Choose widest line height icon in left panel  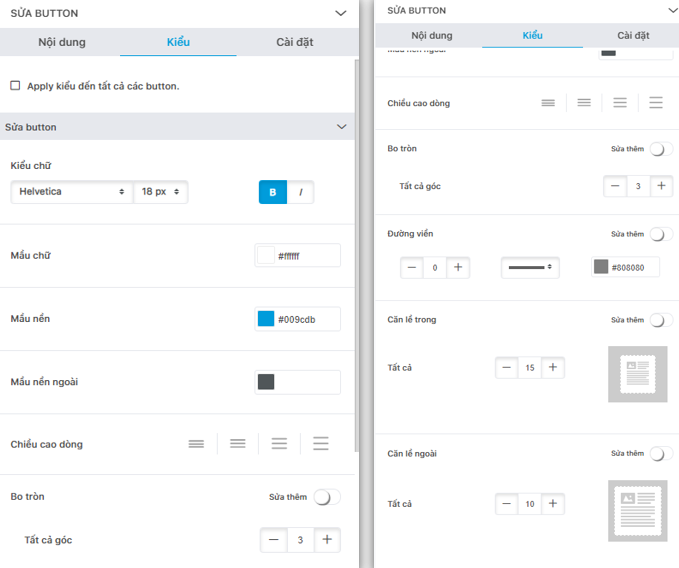pyautogui.click(x=321, y=444)
